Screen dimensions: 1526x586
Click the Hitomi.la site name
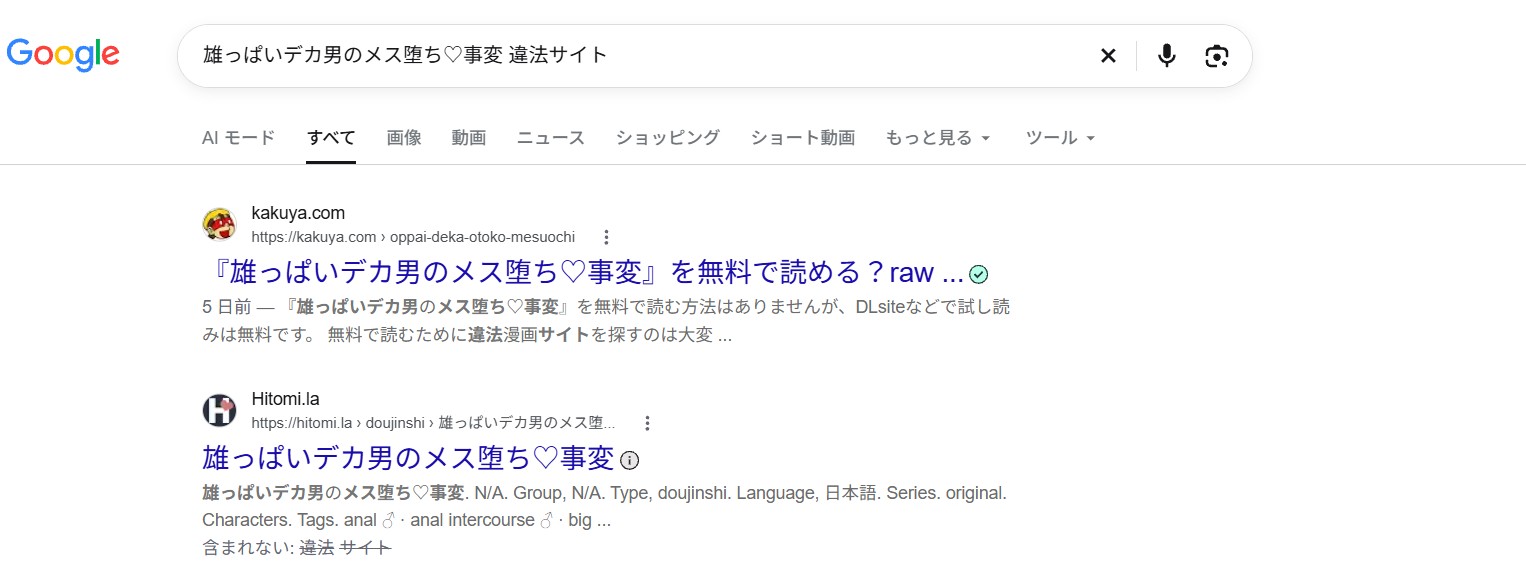tap(285, 399)
